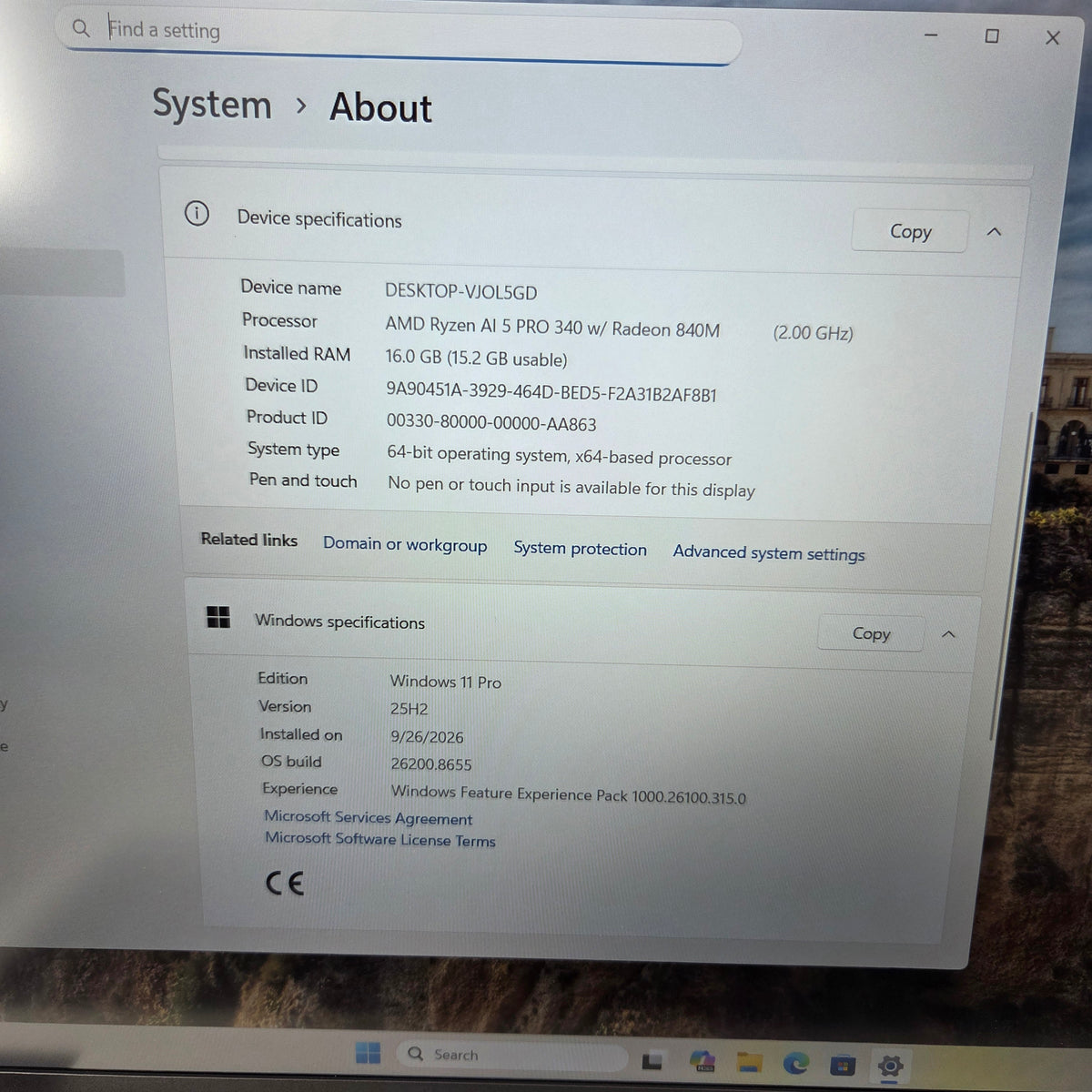Select the Windows 11 Pro edition value
The image size is (1092, 1092).
click(x=445, y=682)
